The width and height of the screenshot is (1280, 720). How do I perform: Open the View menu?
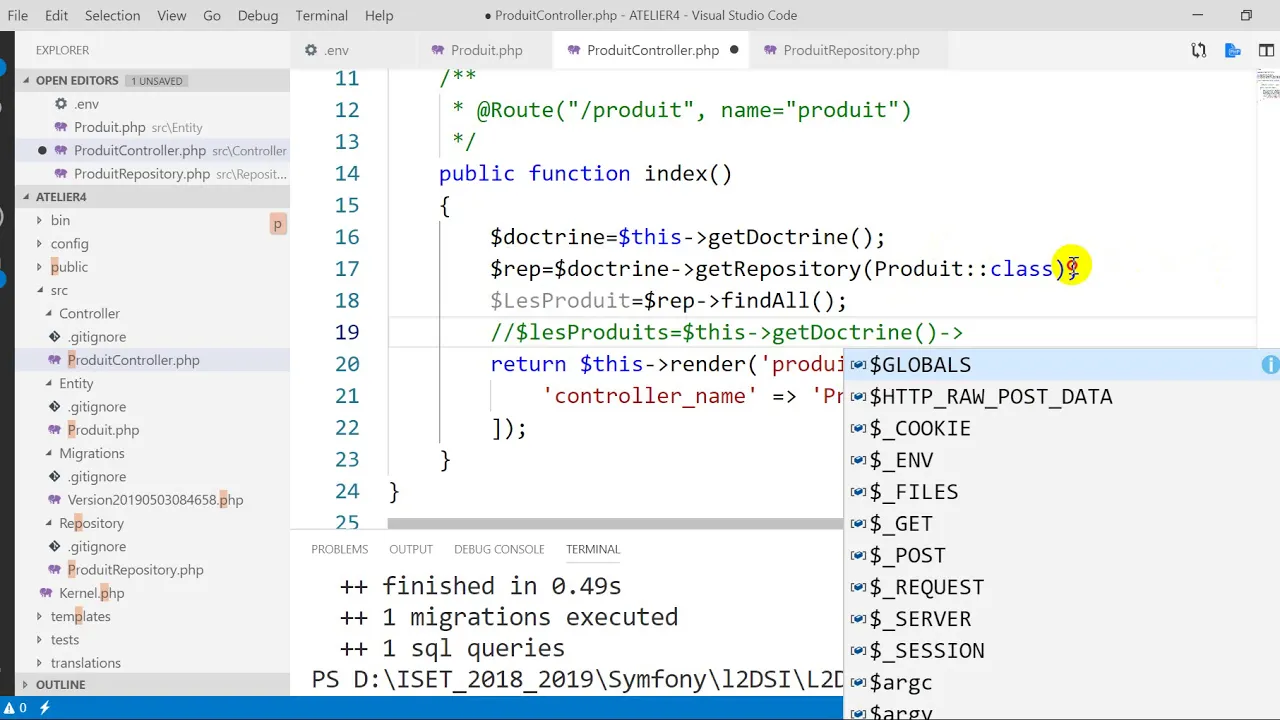[172, 15]
